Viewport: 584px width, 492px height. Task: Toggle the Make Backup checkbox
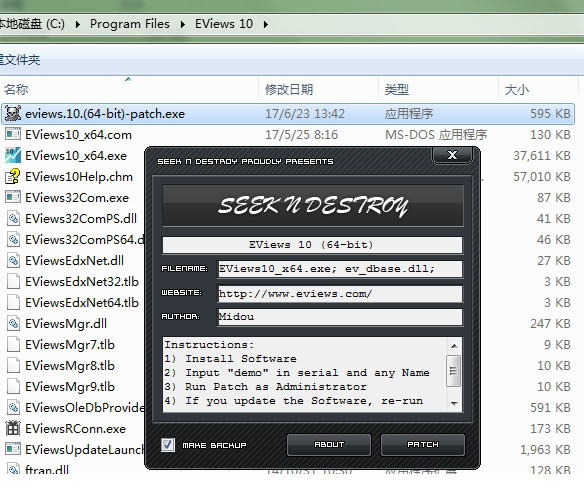(x=168, y=445)
